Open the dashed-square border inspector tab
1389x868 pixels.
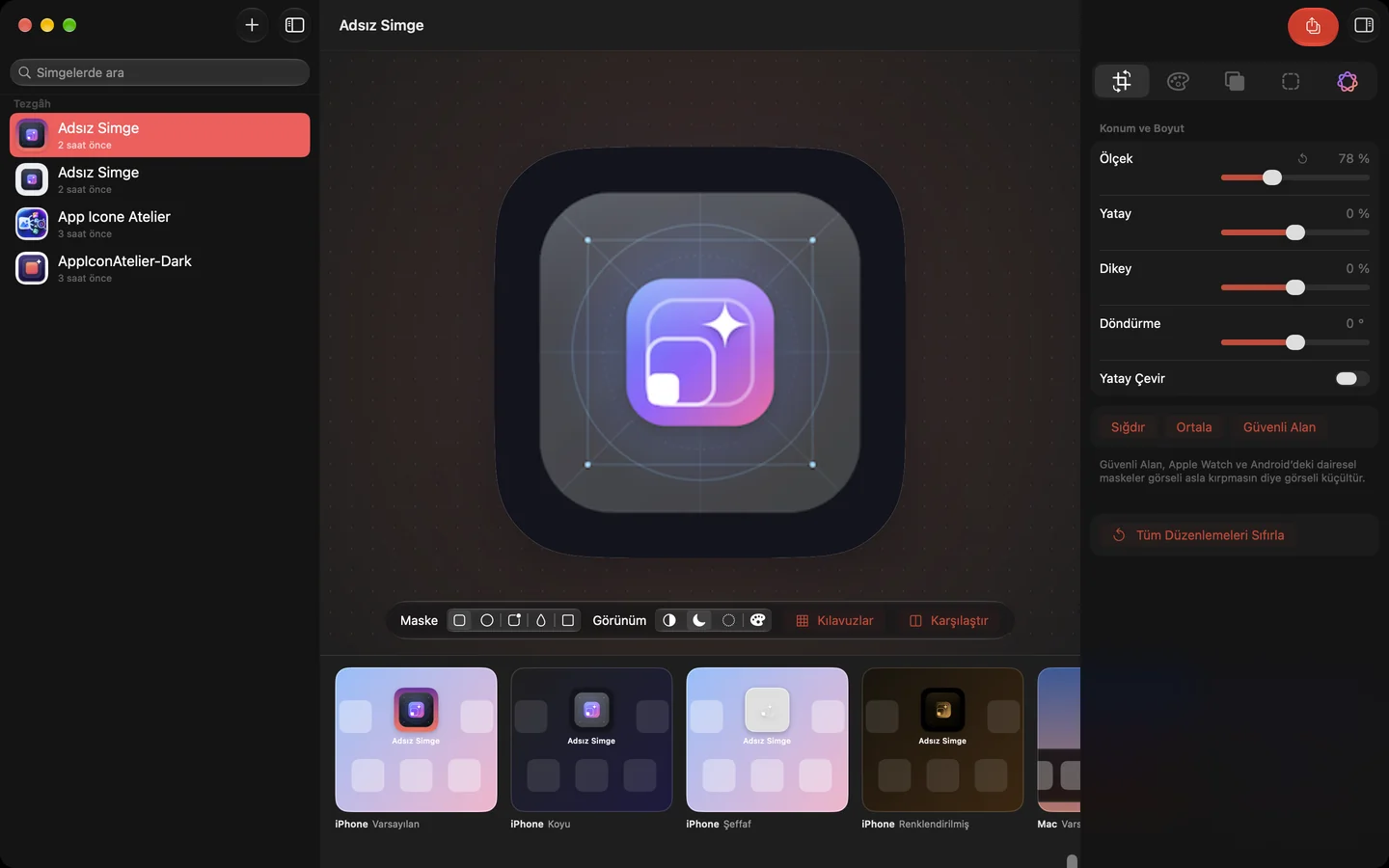click(x=1291, y=81)
